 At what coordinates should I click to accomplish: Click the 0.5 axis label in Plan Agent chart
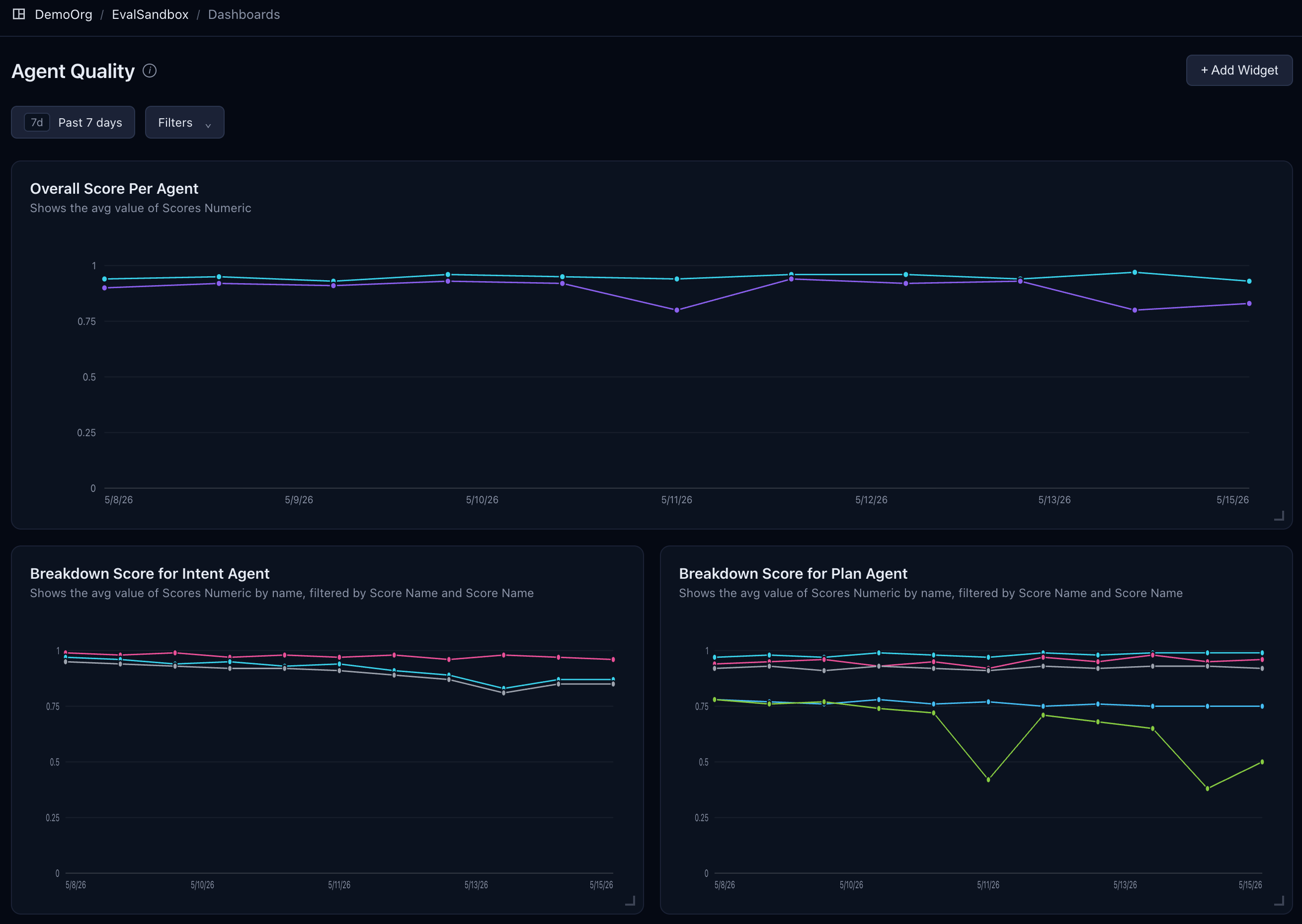pos(703,762)
